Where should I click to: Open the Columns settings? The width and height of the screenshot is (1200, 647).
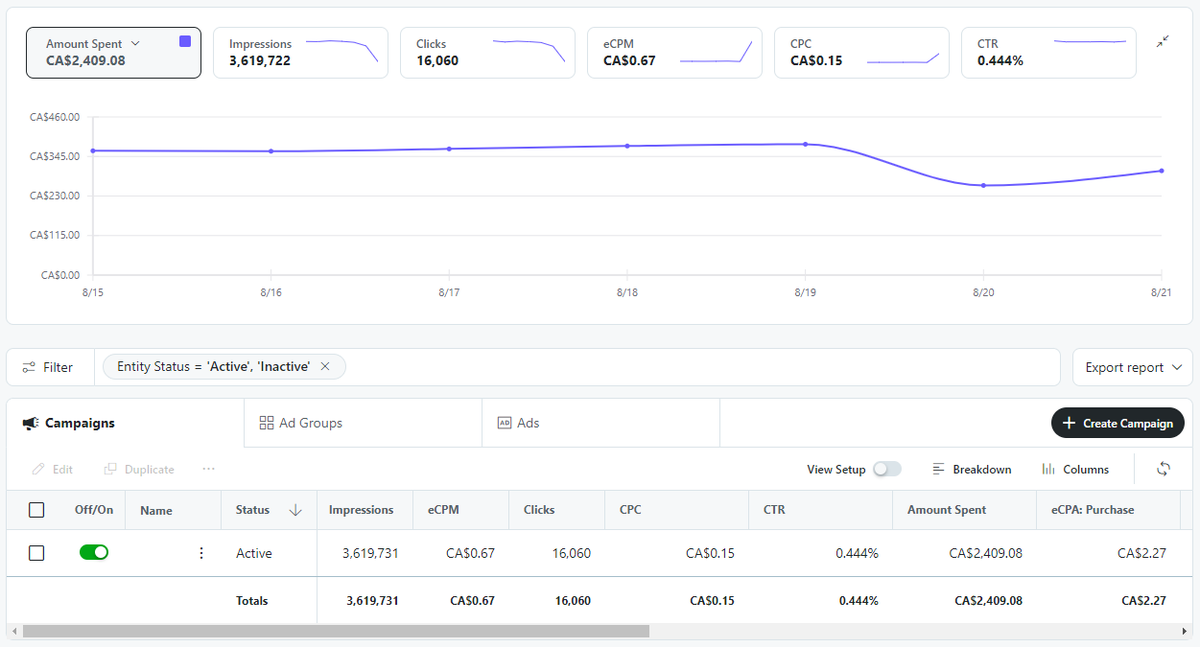pos(1075,469)
